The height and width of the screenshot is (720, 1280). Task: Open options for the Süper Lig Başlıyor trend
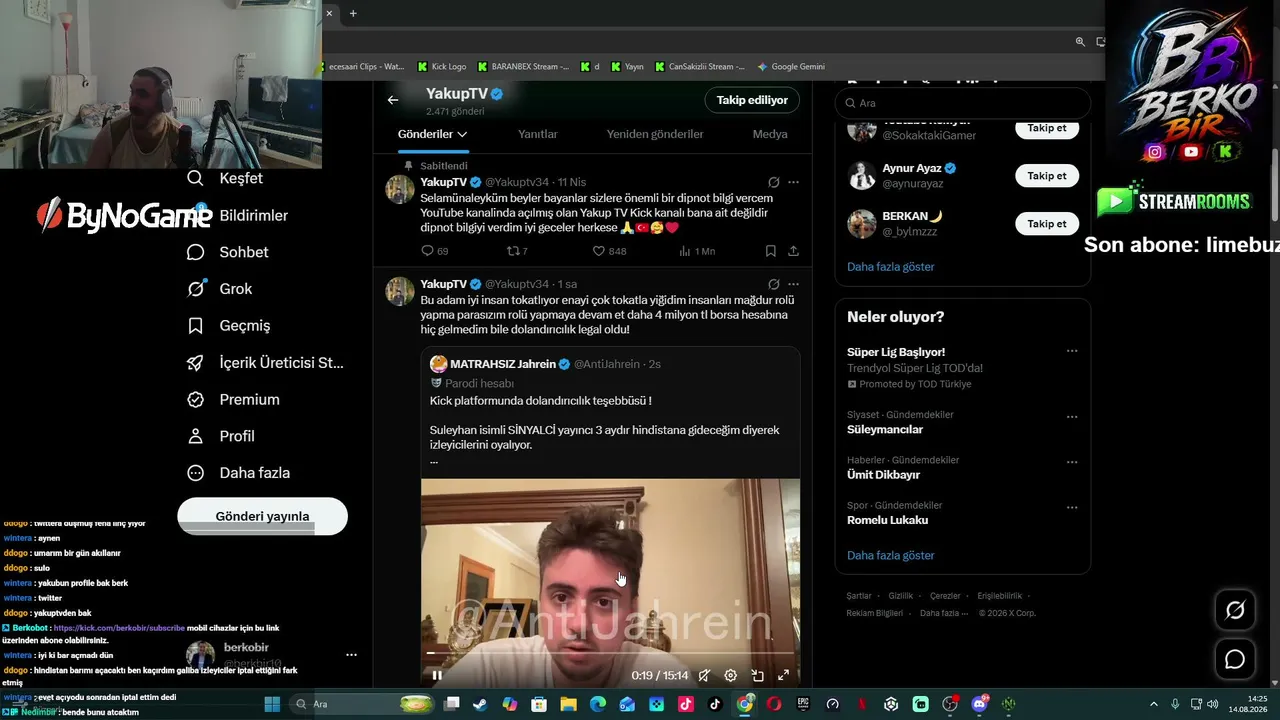(1072, 351)
